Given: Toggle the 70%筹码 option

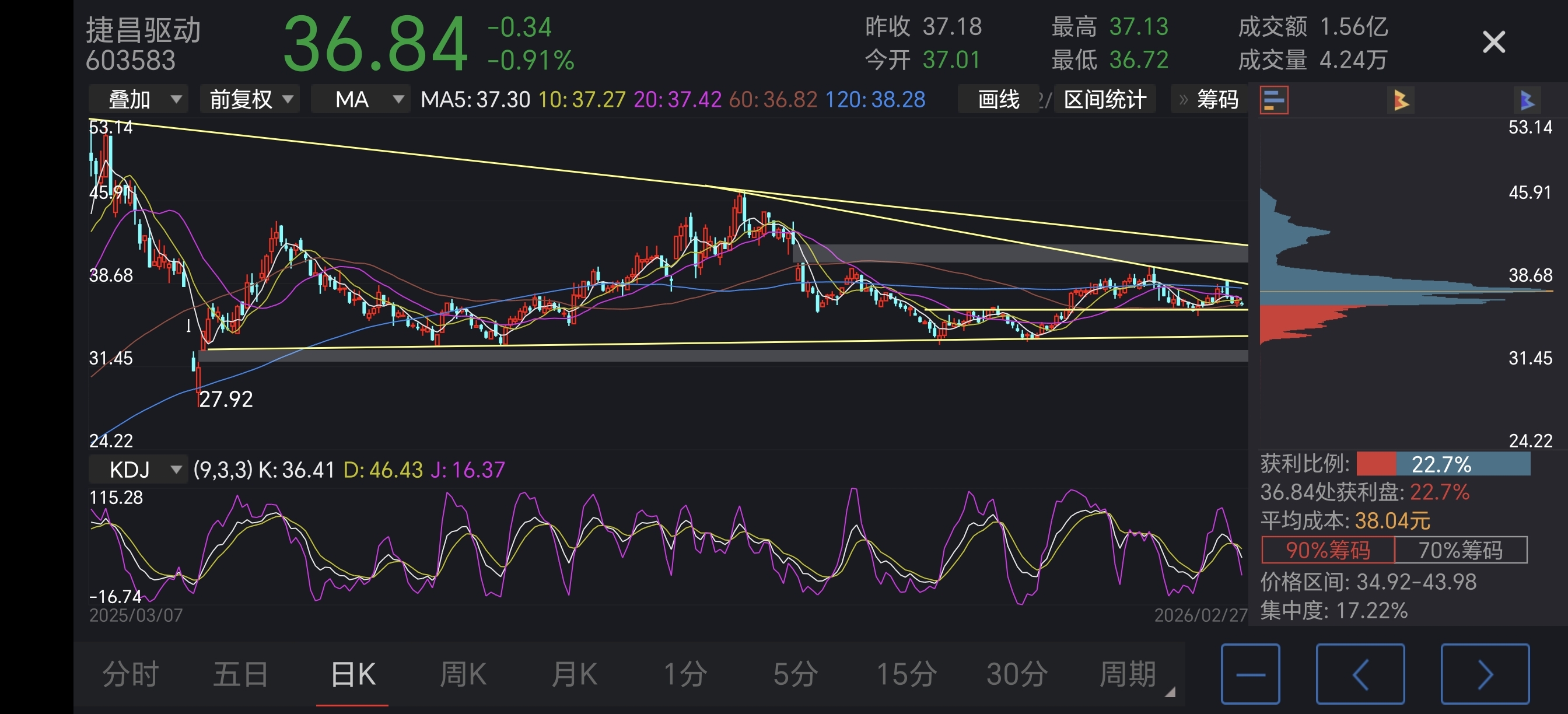Looking at the screenshot, I should 1460,550.
